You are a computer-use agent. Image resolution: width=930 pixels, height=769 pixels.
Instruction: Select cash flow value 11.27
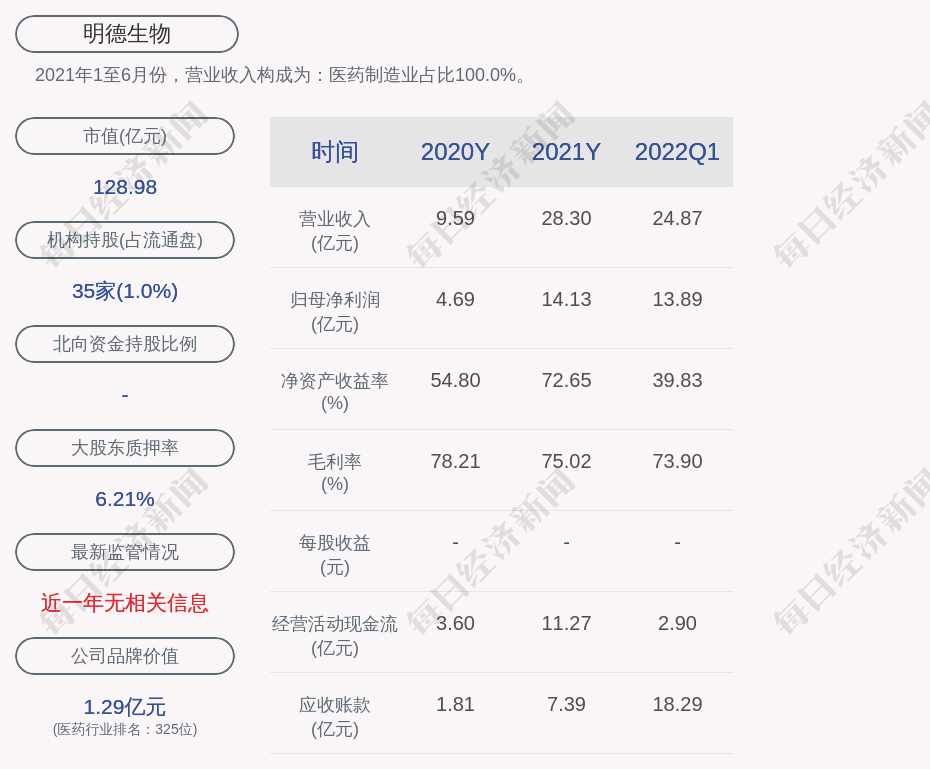click(566, 623)
